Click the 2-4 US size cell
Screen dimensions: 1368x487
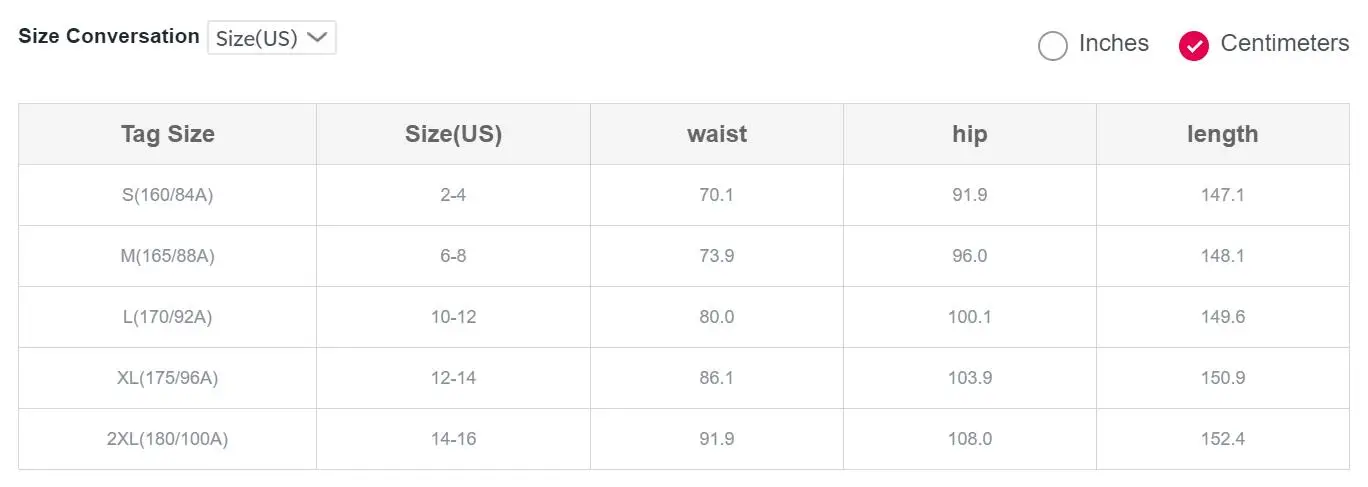(x=453, y=195)
